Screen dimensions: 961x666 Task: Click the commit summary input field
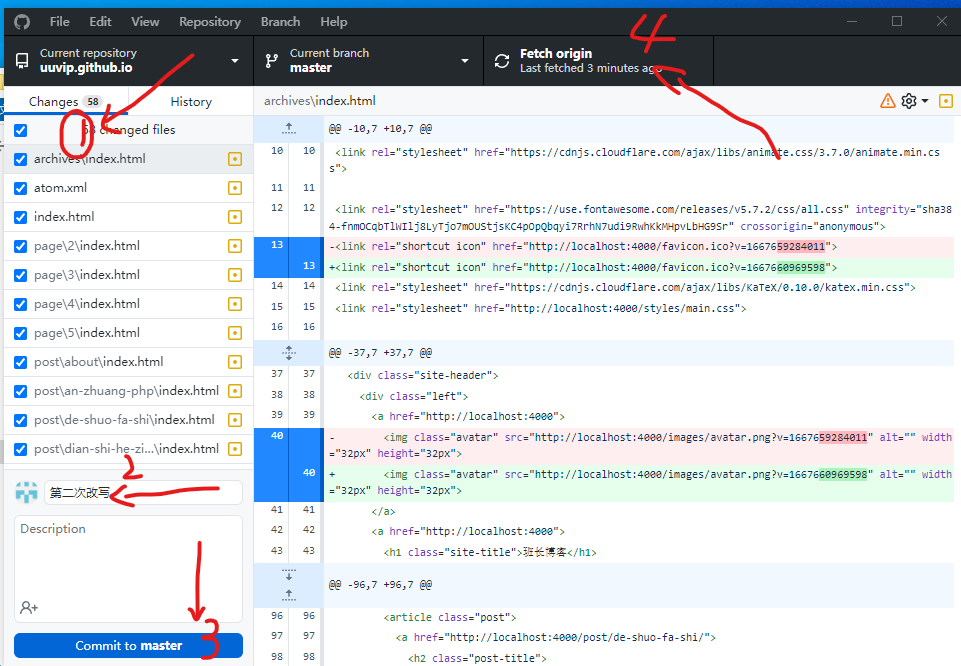click(143, 493)
